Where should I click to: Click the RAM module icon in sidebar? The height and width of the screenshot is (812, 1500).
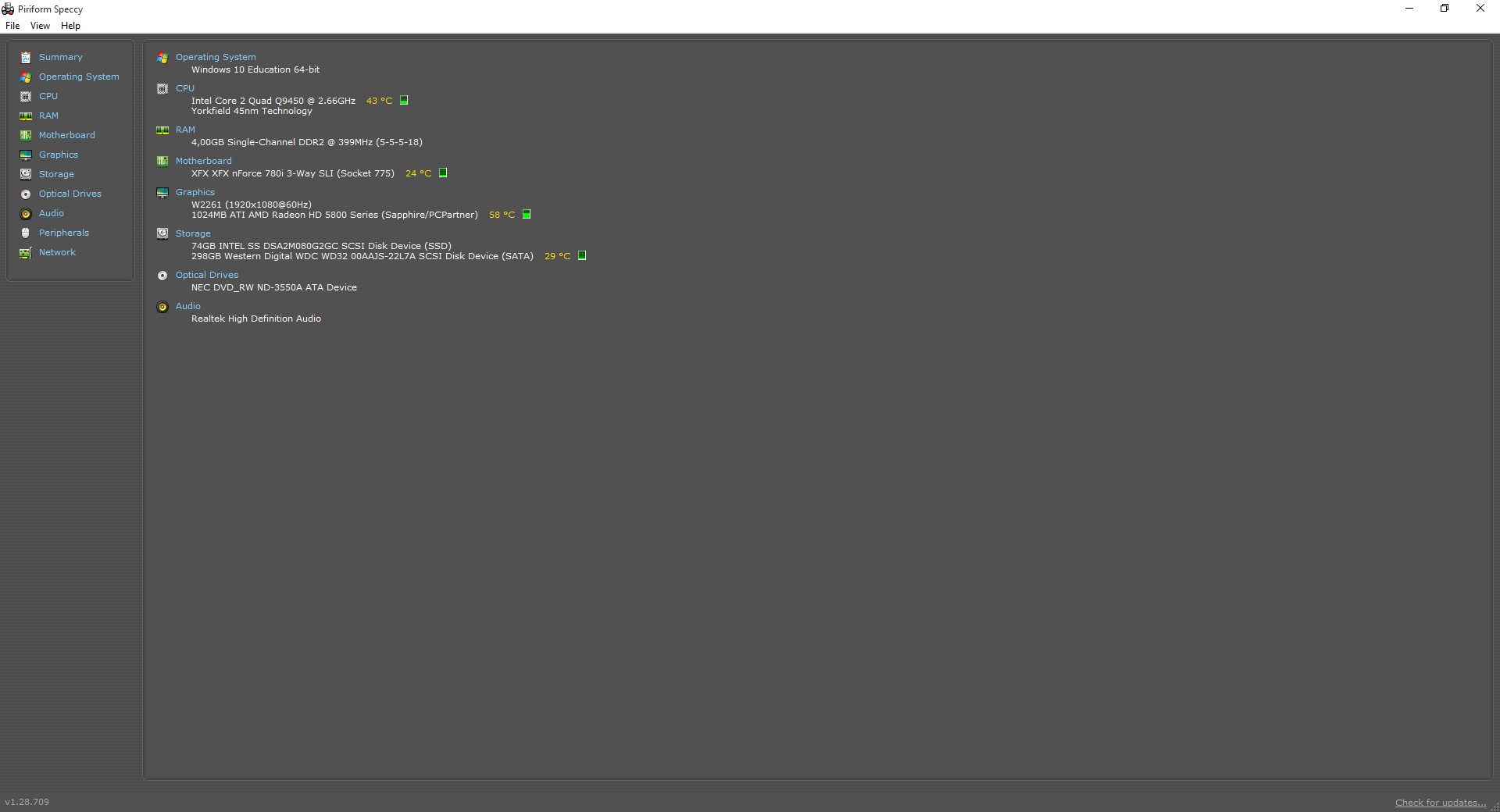[26, 116]
